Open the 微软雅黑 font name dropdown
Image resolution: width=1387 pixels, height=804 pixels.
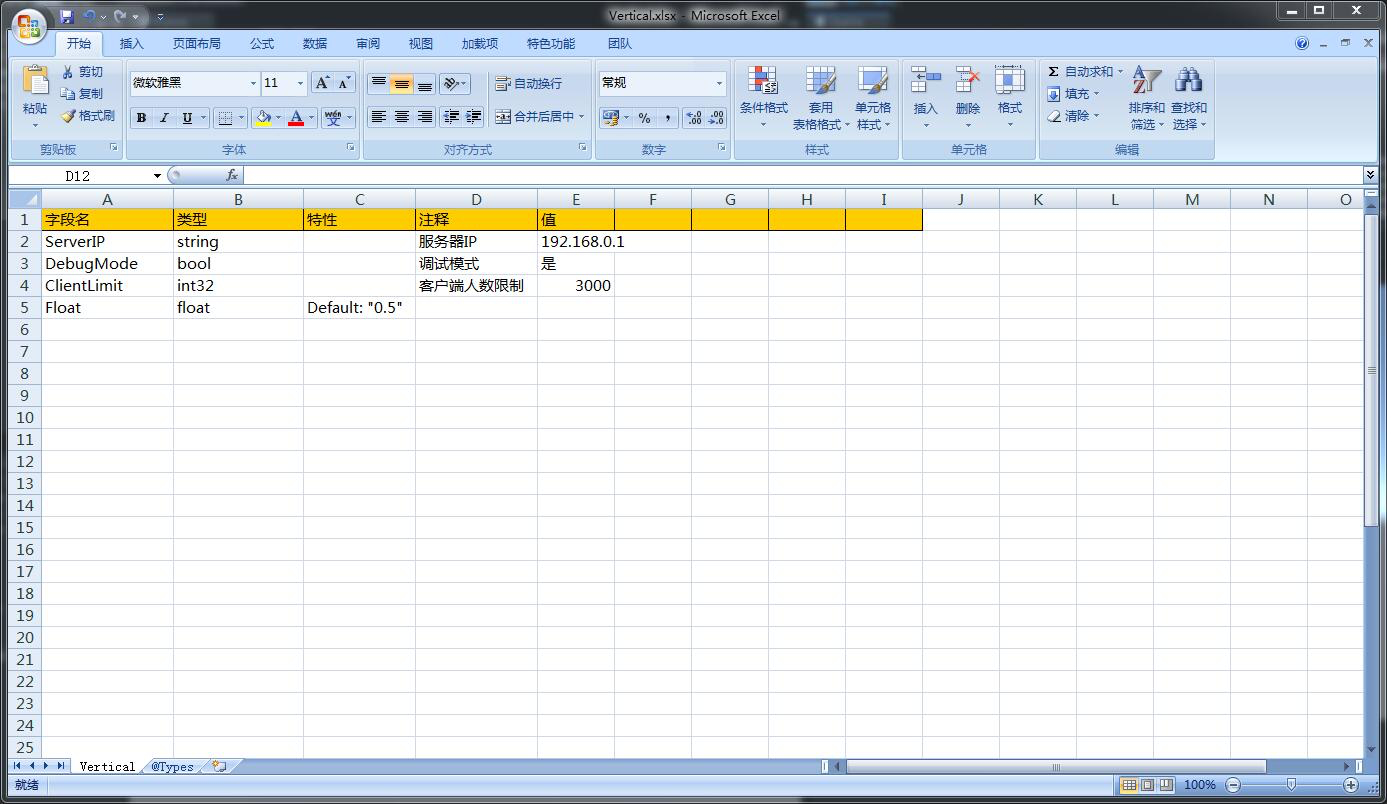point(253,83)
